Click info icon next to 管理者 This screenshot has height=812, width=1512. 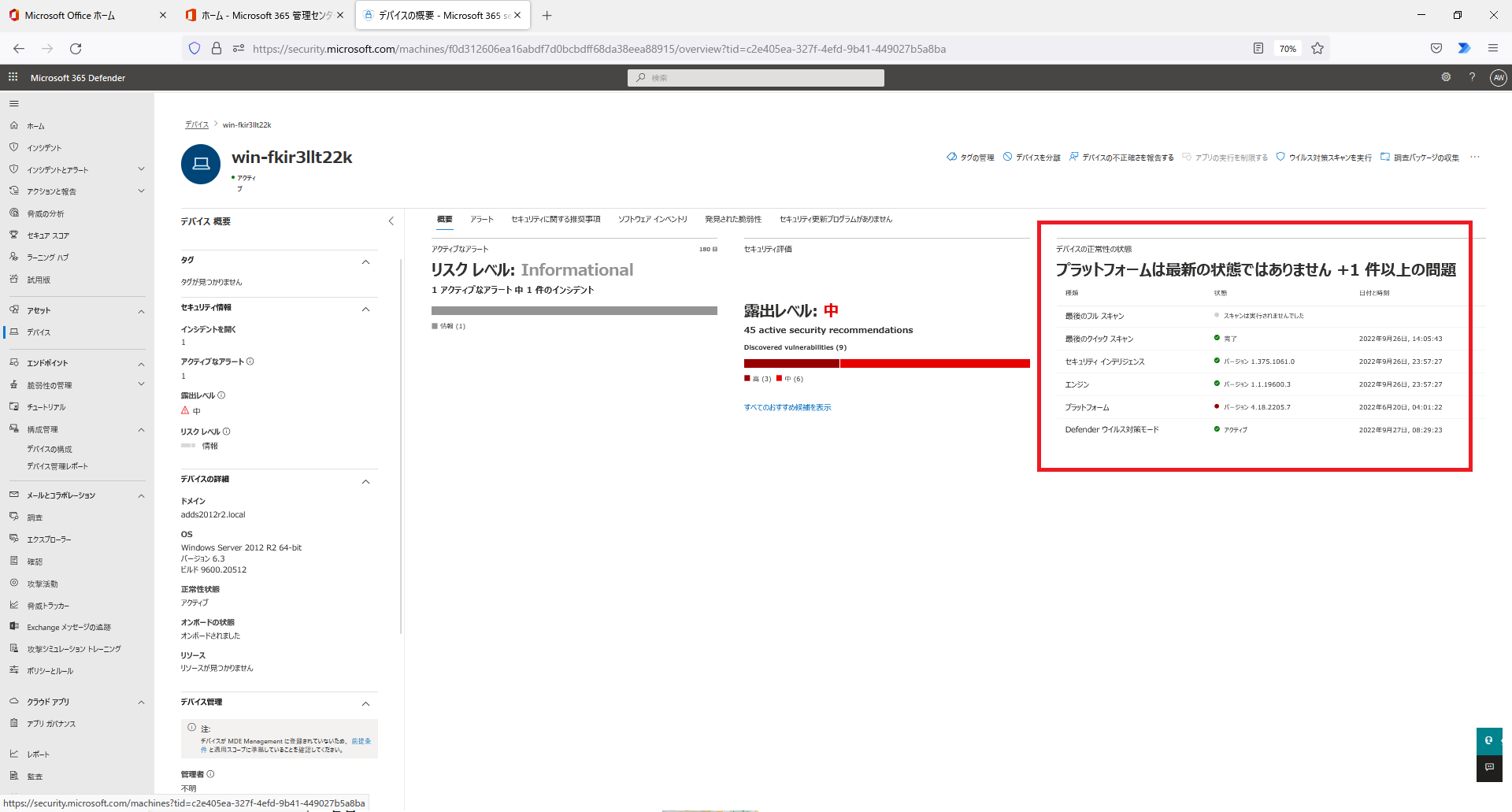210,774
